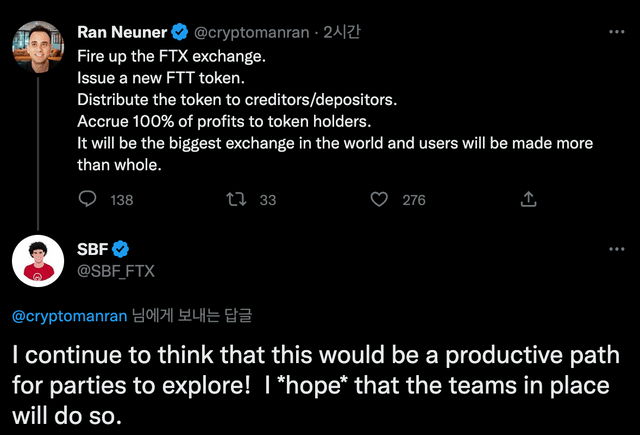Like Ran Neuner's tweet with heart icon
Image resolution: width=640 pixels, height=435 pixels.
pyautogui.click(x=379, y=200)
